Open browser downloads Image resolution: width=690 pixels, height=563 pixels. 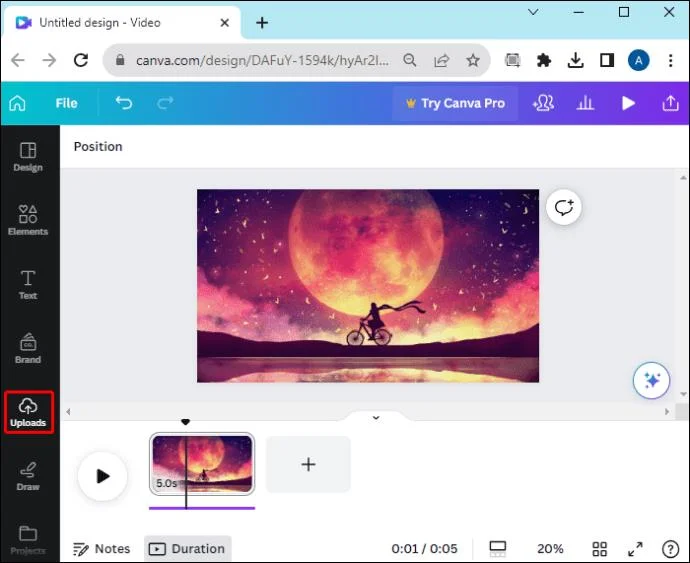coord(576,60)
